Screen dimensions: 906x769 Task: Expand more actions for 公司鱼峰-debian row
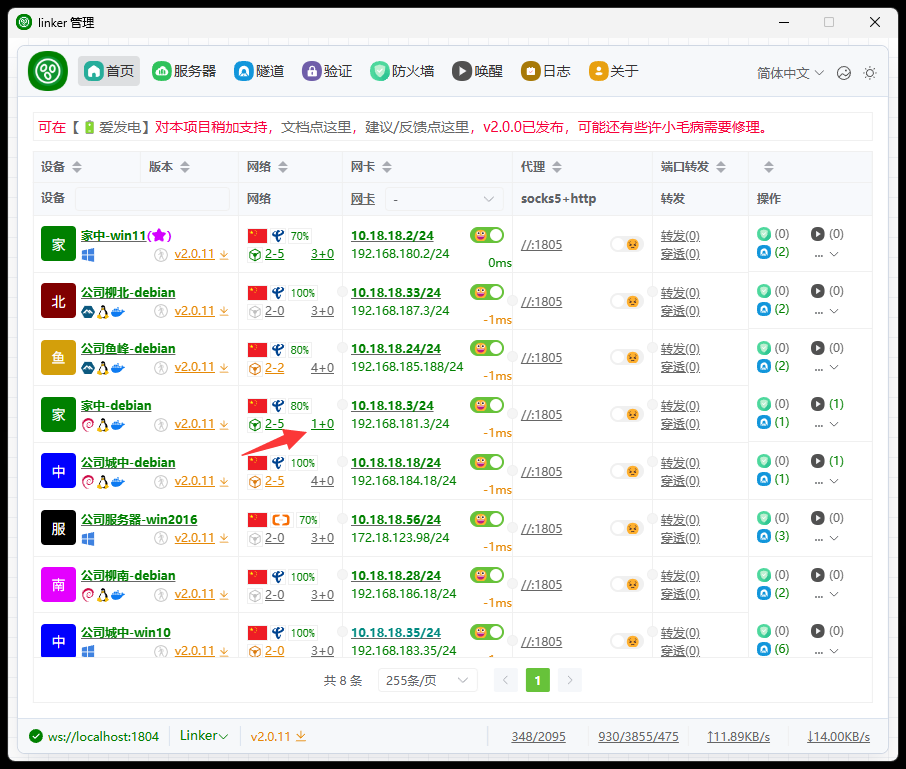tap(826, 367)
